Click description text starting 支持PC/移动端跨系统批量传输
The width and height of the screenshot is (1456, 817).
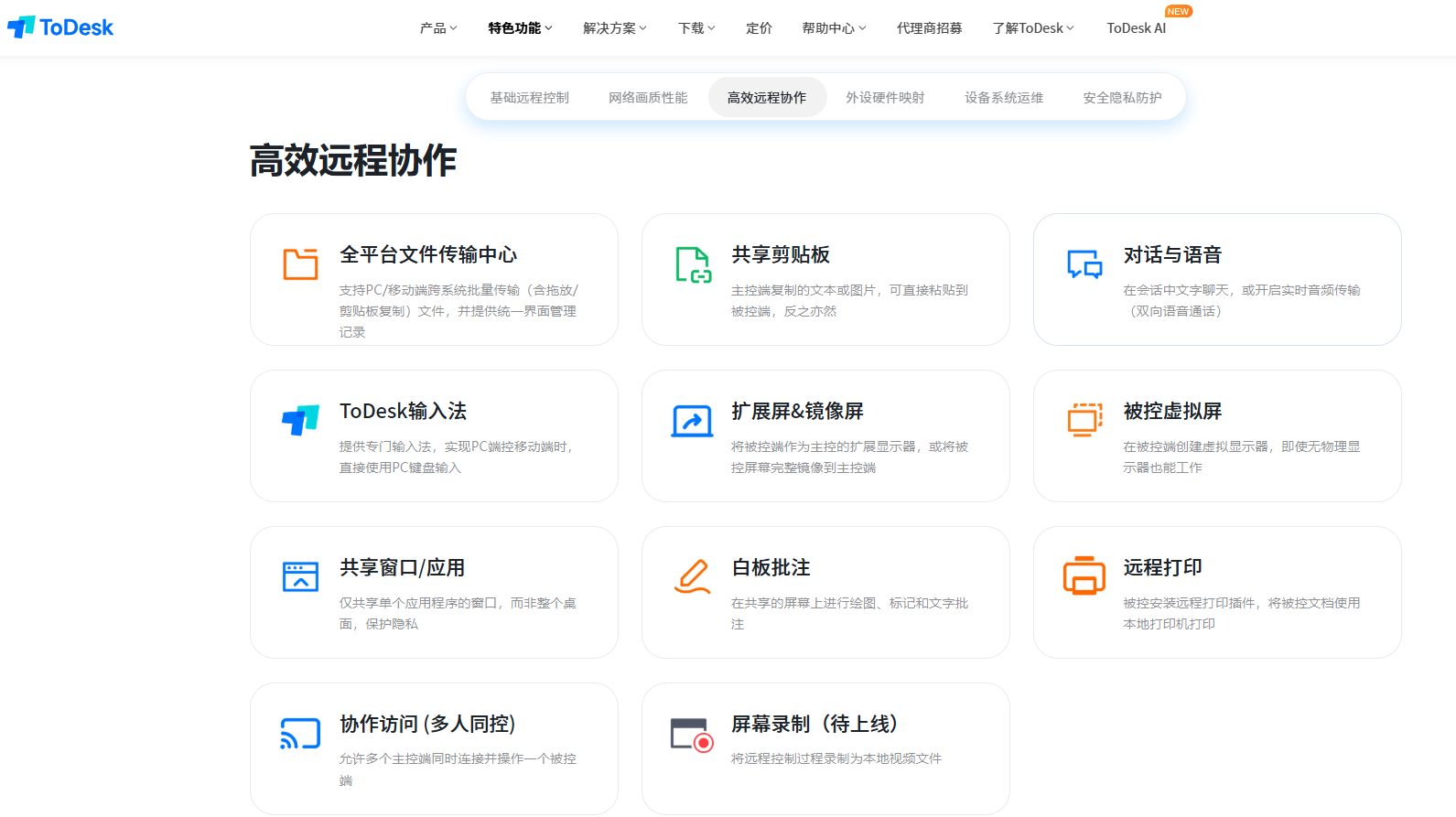click(x=458, y=311)
